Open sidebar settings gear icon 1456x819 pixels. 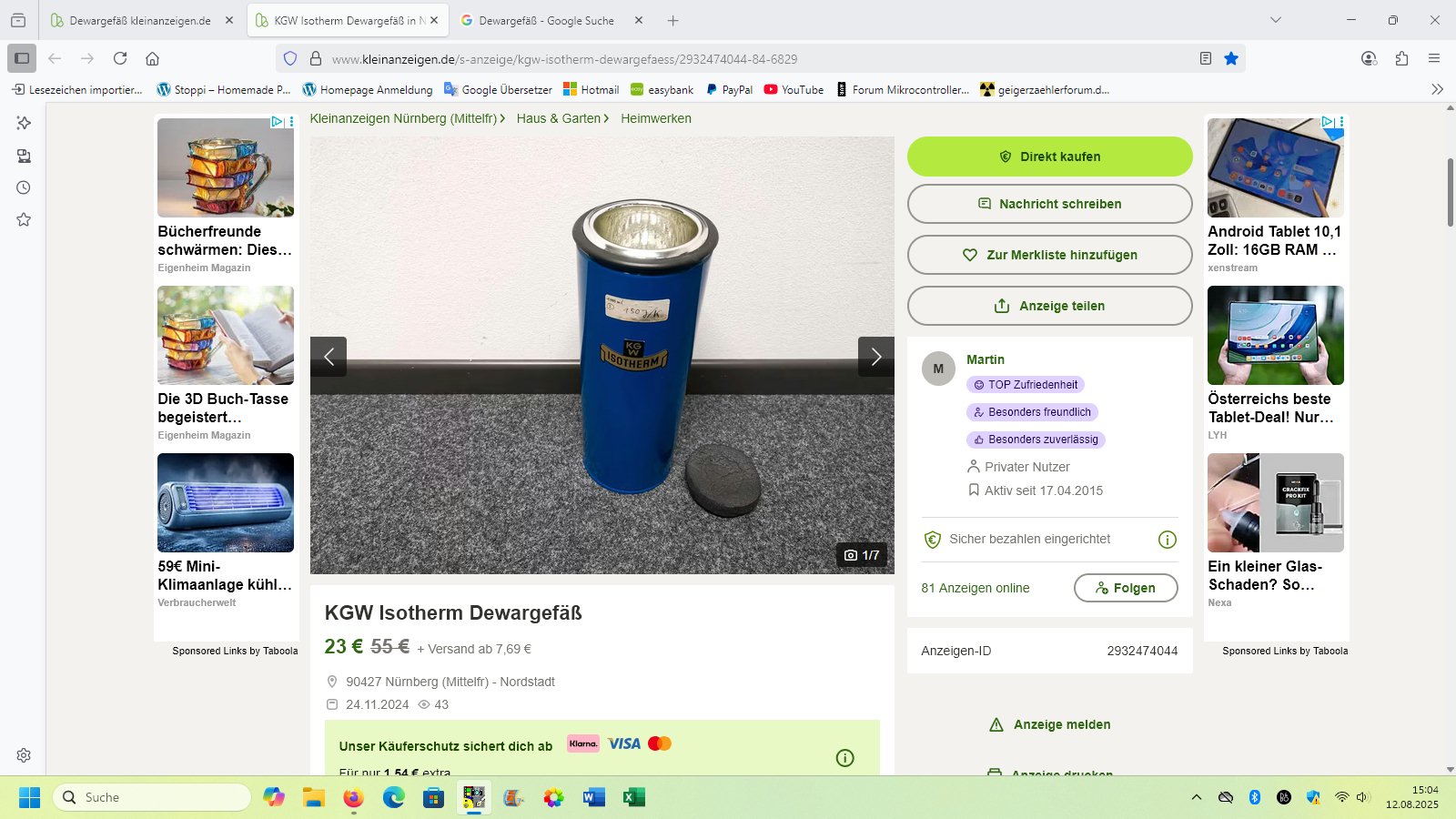(x=24, y=755)
